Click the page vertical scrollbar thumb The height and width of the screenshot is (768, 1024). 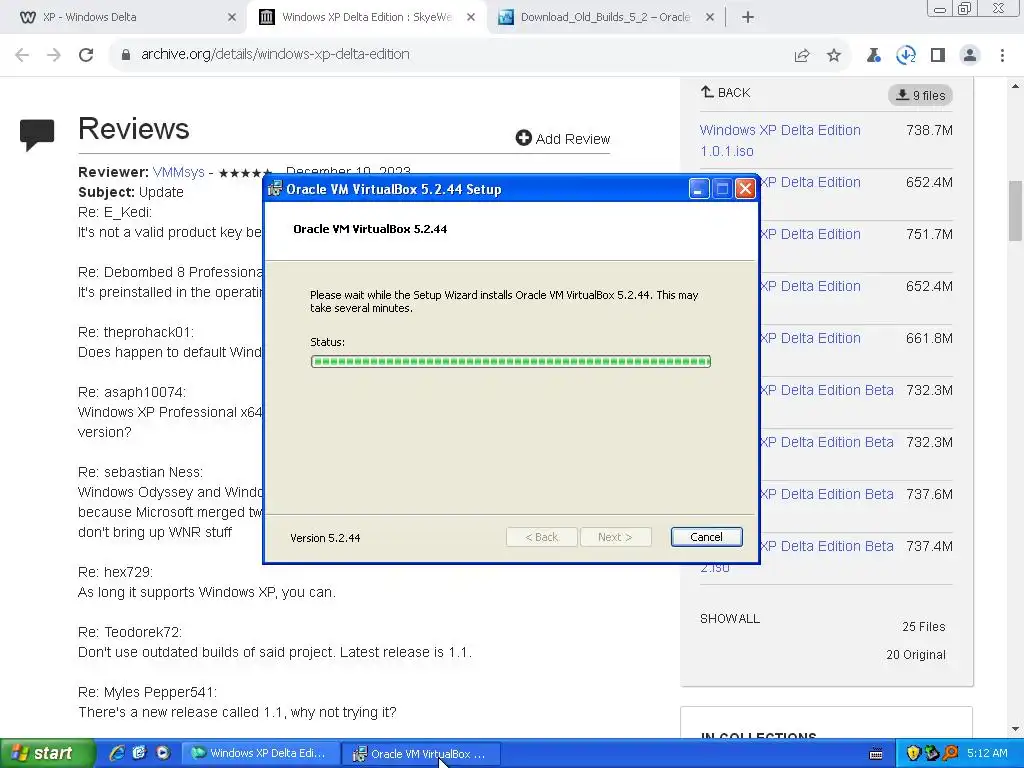pyautogui.click(x=1016, y=210)
